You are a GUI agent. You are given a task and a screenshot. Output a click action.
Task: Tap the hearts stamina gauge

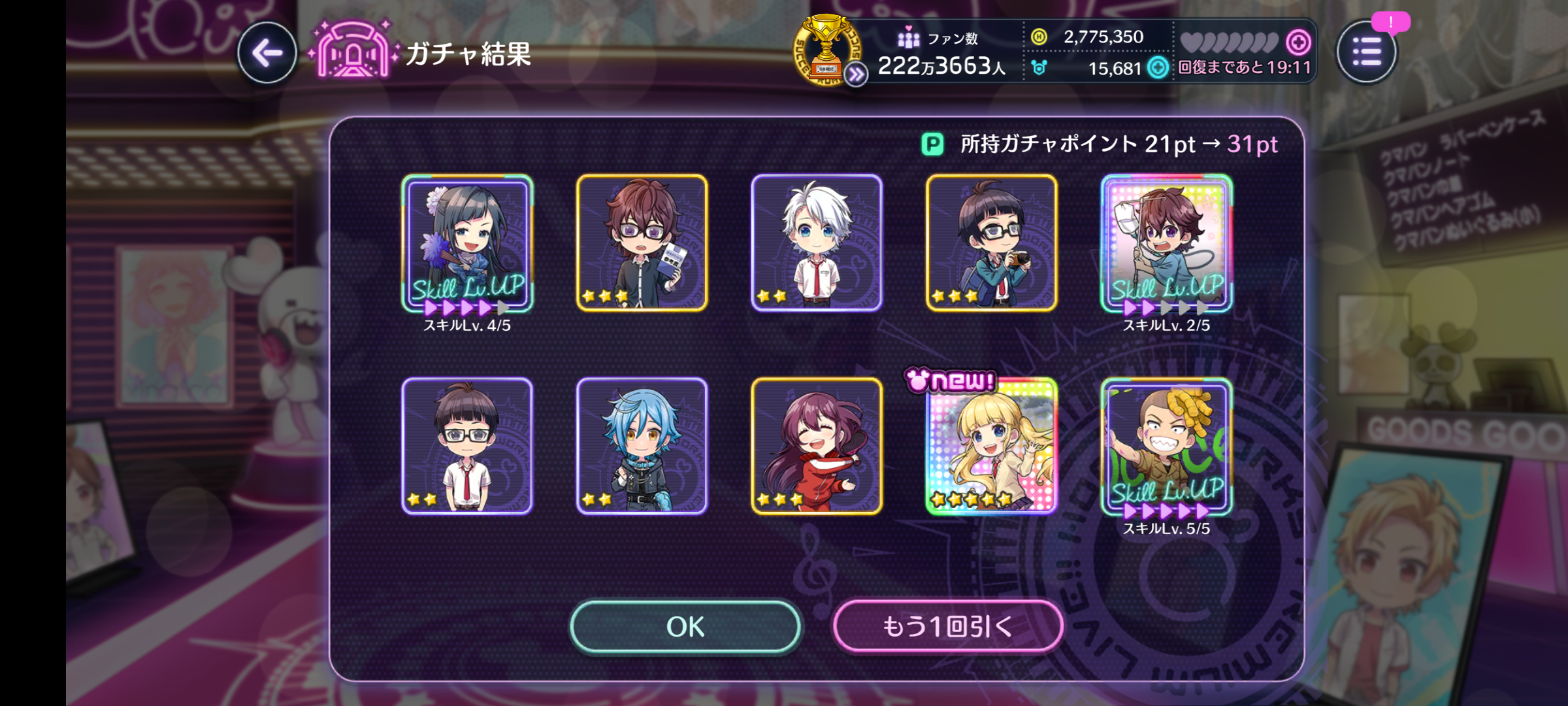click(1229, 42)
